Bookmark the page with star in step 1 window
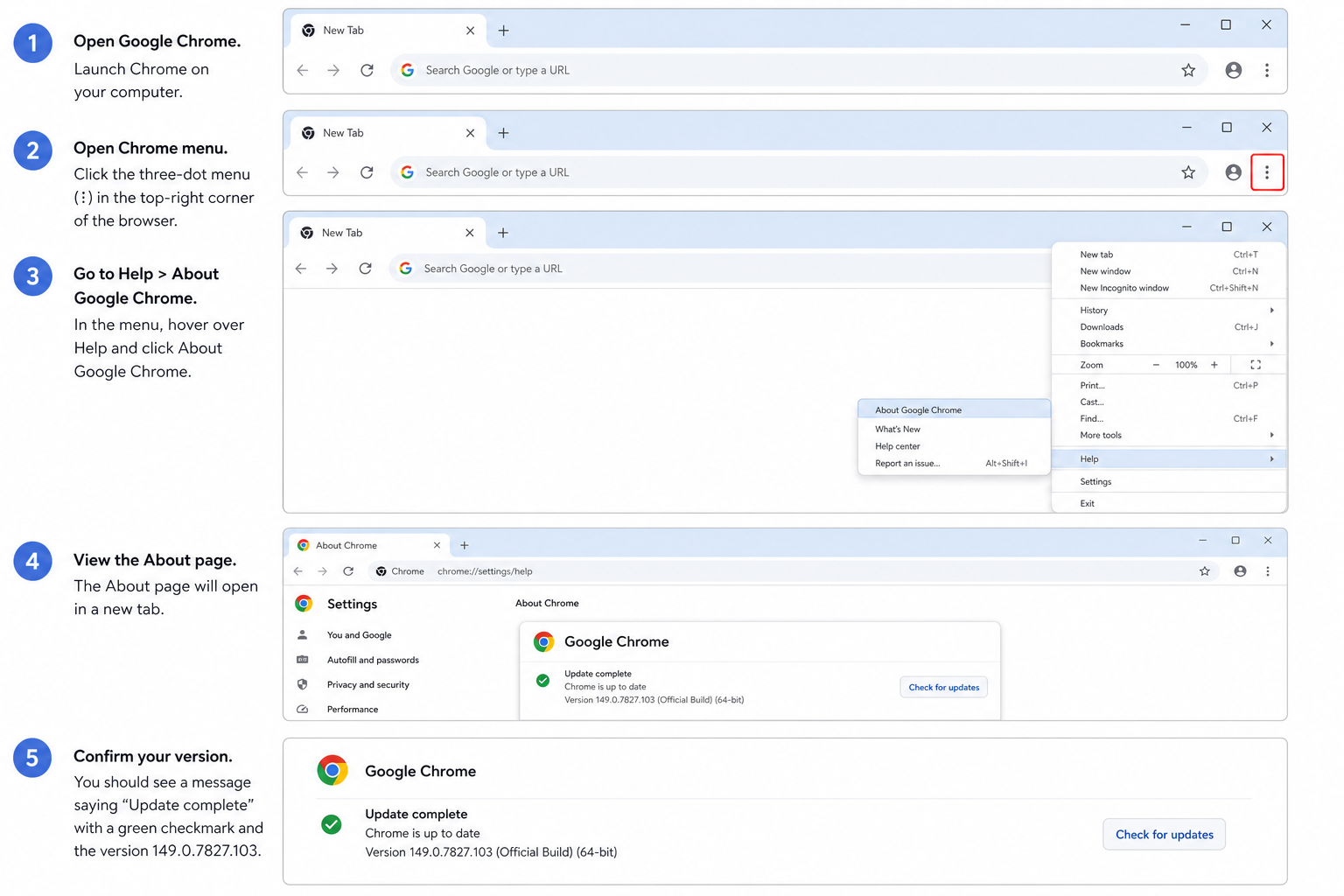1344x896 pixels. 1188,70
